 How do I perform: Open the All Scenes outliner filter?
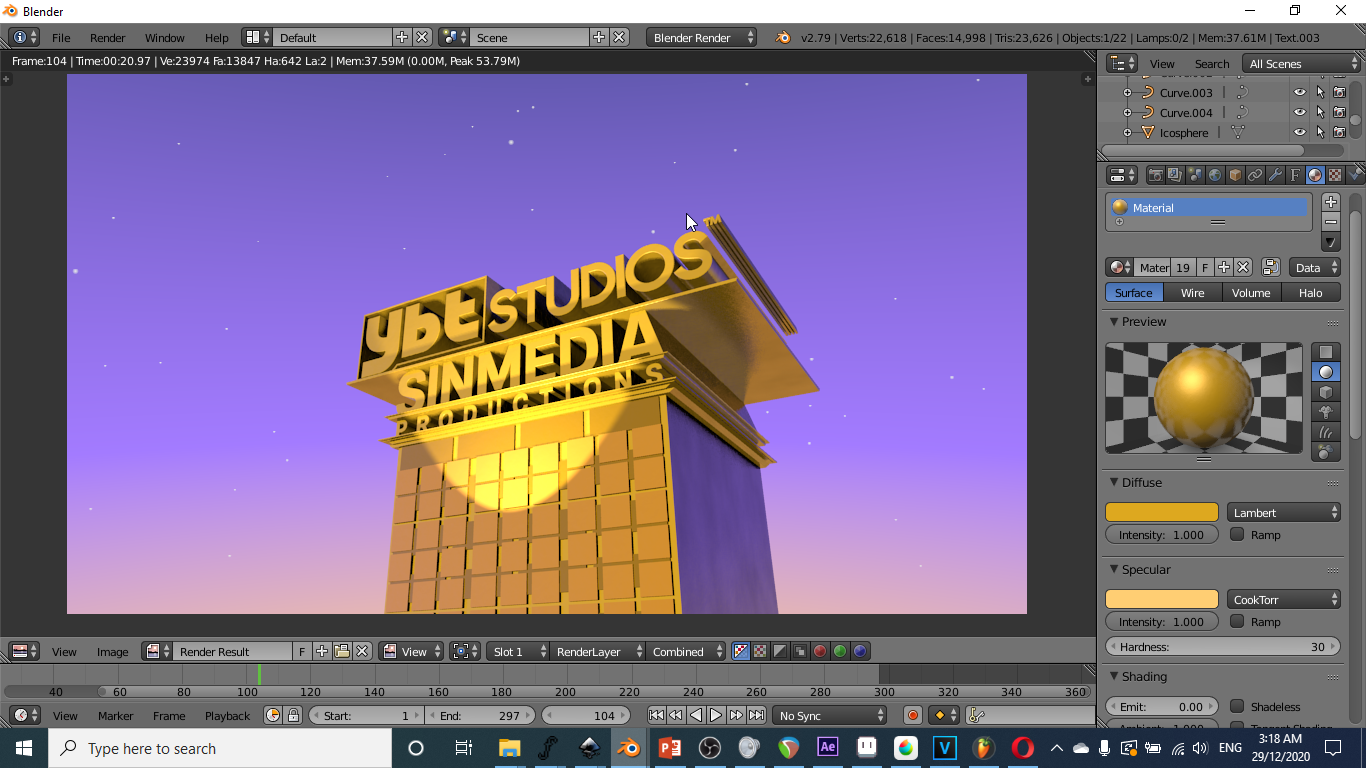(1301, 63)
